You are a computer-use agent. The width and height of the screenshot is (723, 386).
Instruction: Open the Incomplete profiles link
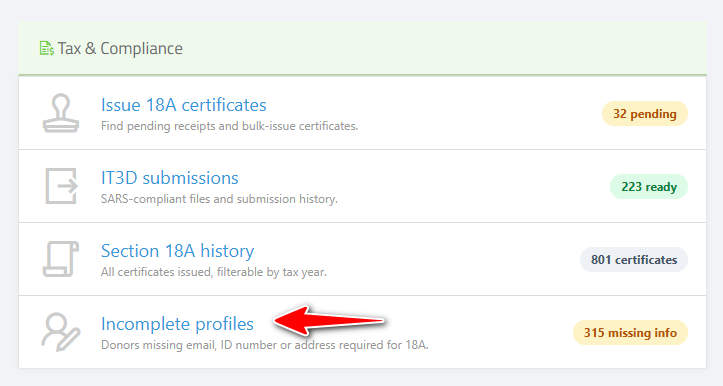177,324
